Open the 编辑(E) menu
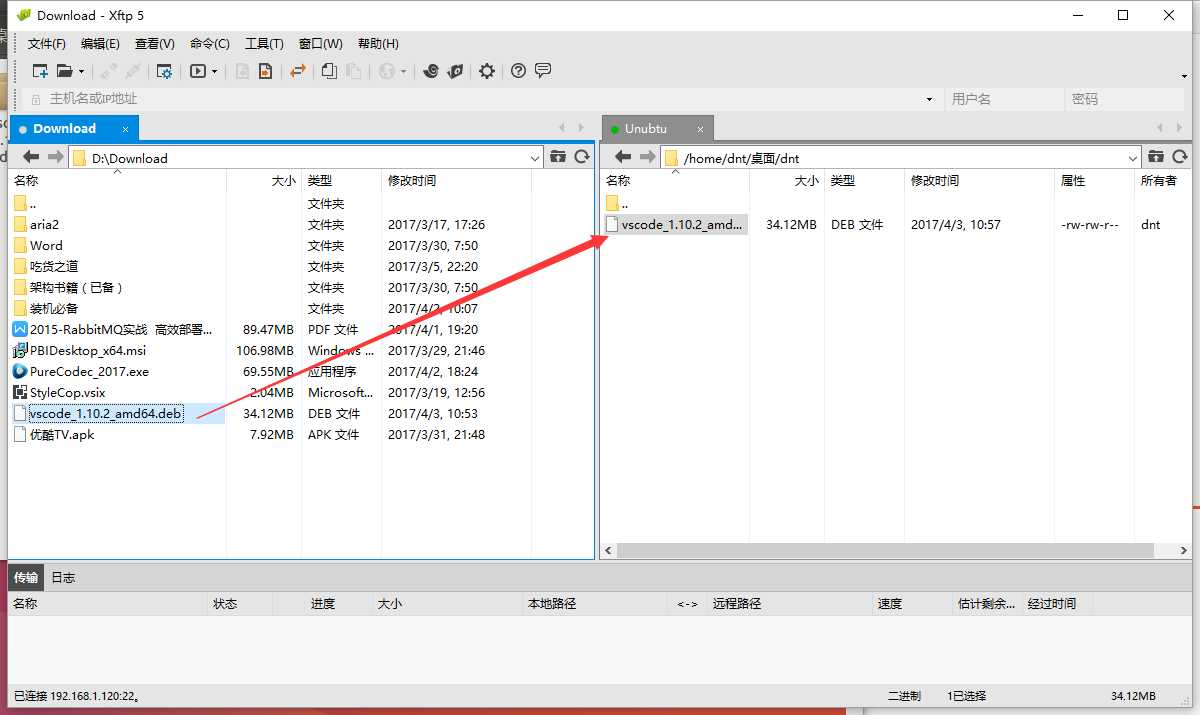 [x=100, y=44]
